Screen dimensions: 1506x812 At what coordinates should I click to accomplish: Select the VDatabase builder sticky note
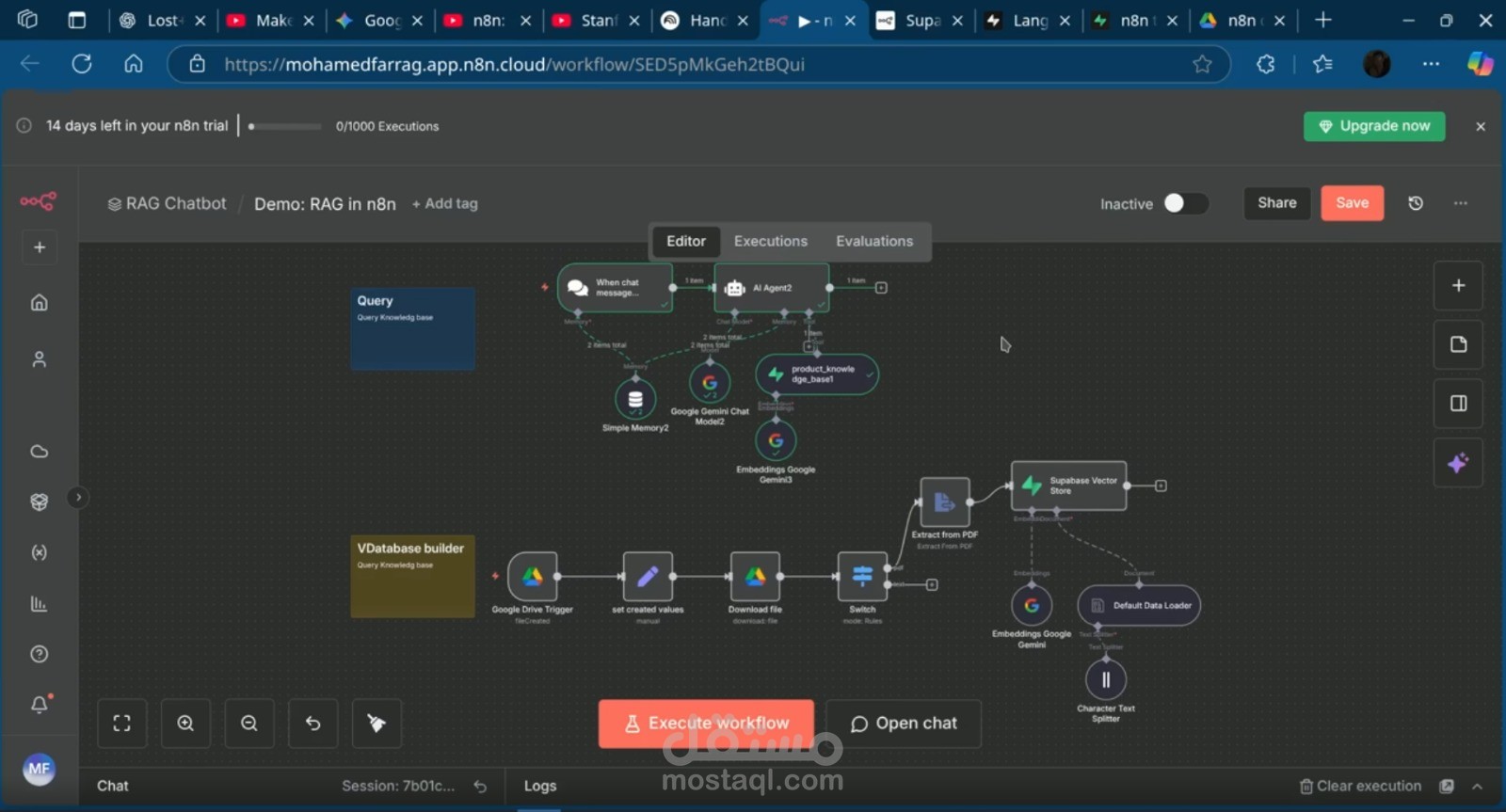pyautogui.click(x=412, y=577)
